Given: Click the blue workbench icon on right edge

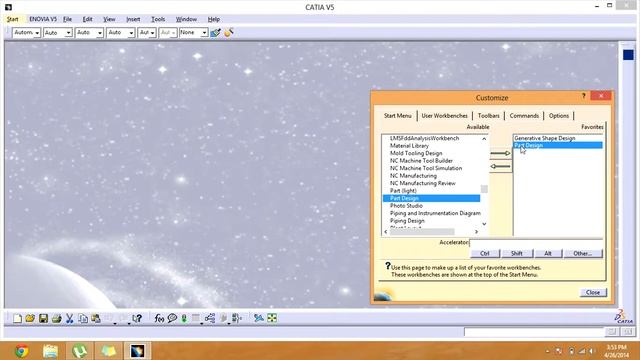Looking at the screenshot, I should point(628,55).
